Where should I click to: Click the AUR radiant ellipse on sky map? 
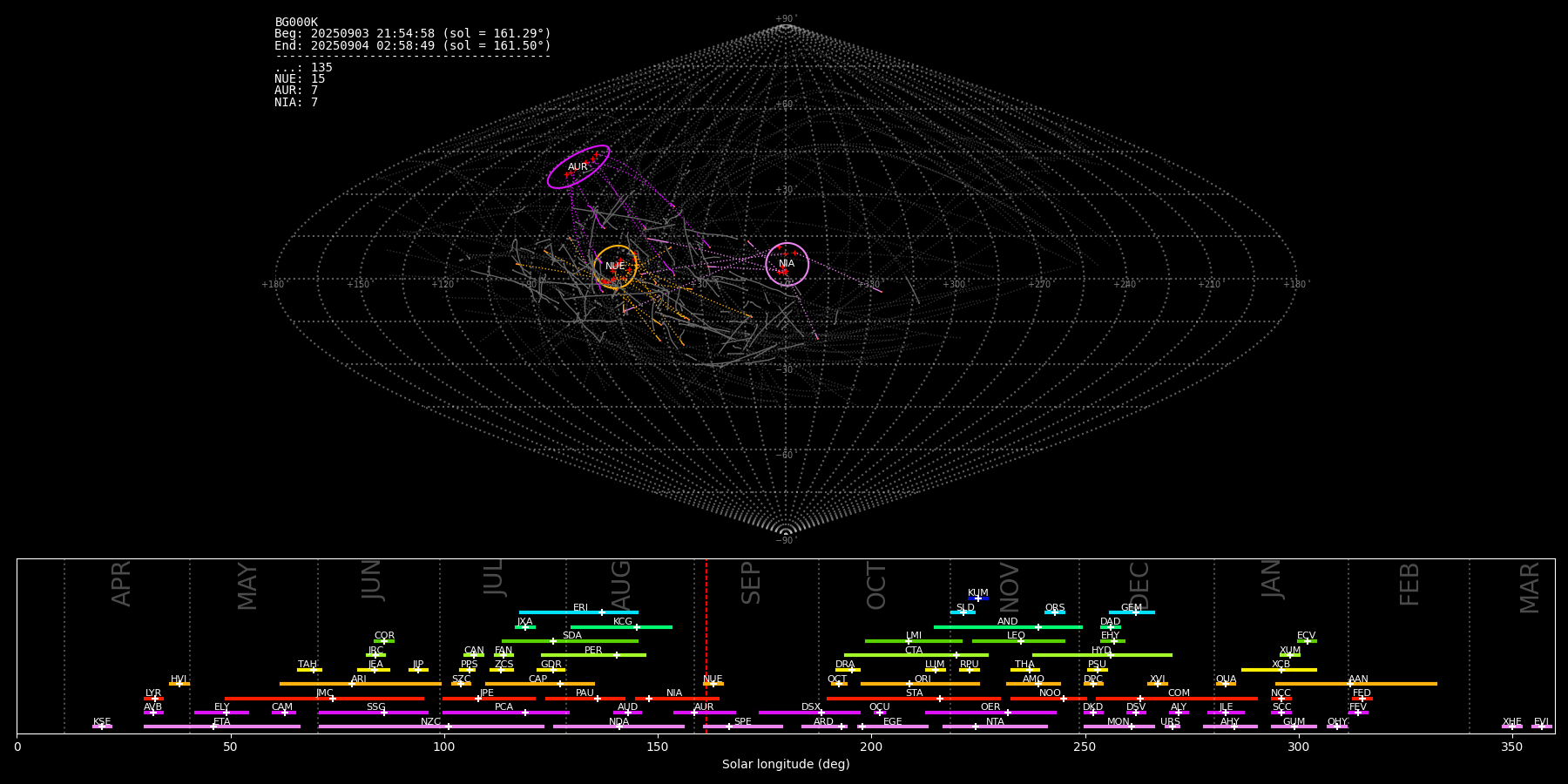click(578, 166)
